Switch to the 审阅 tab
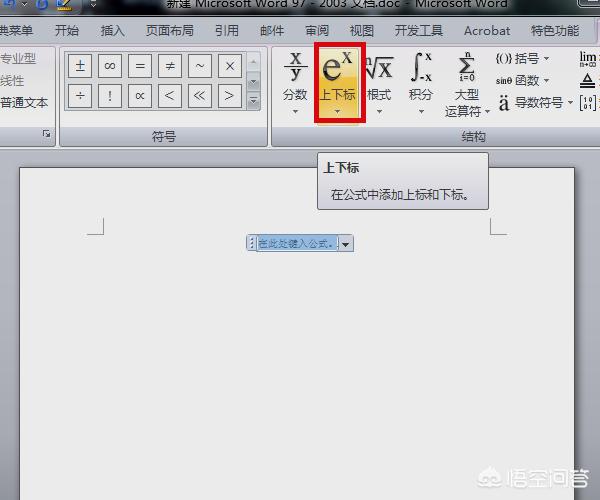Viewport: 600px width, 500px height. click(317, 30)
